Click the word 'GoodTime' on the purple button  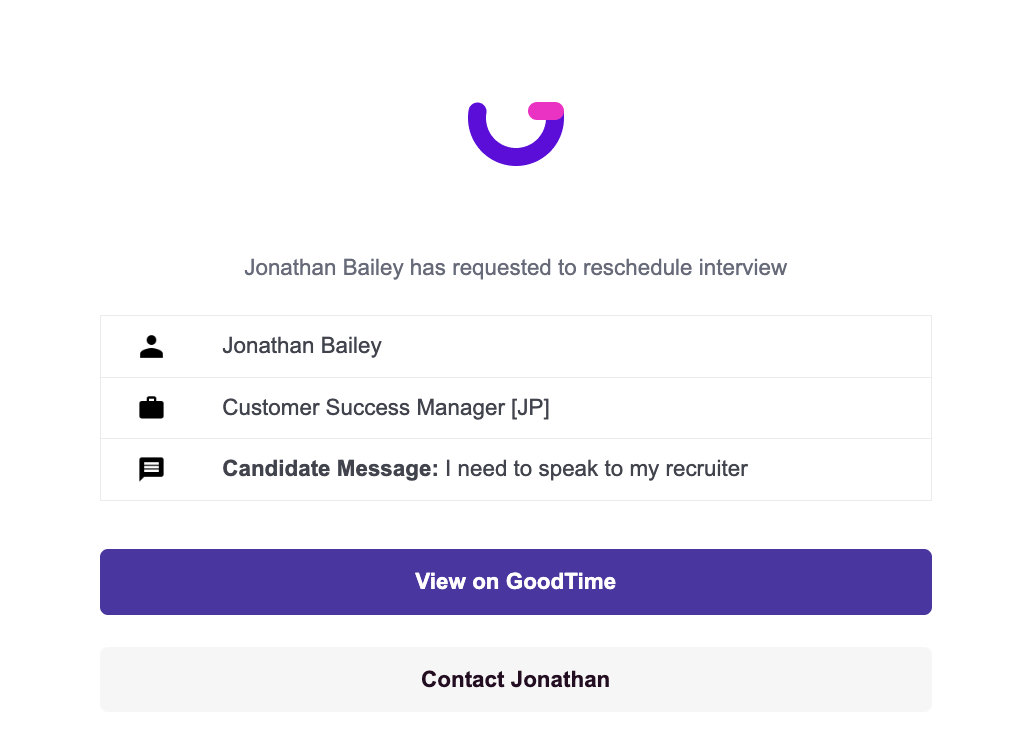561,582
